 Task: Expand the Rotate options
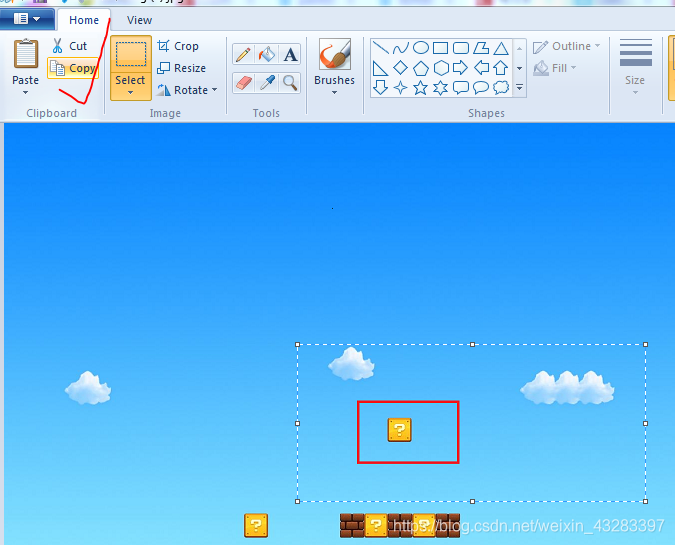point(215,90)
